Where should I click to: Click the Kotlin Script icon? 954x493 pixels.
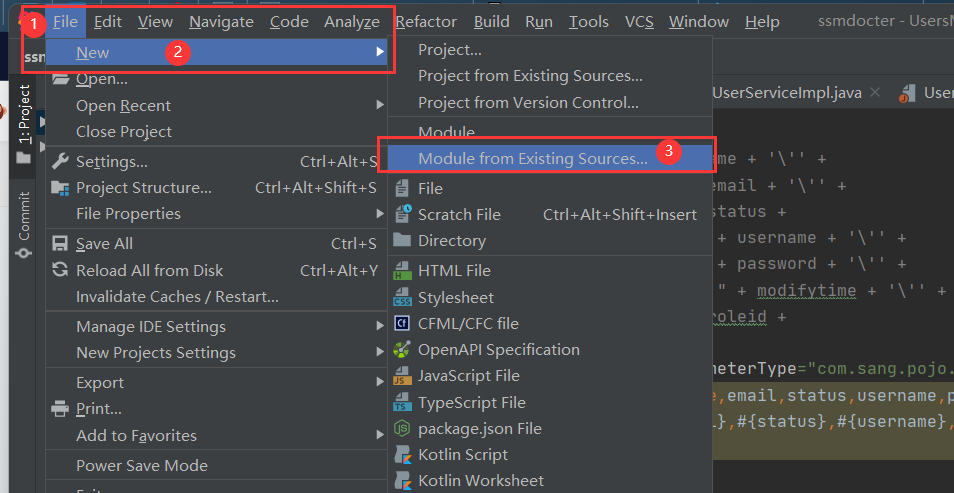click(x=402, y=455)
